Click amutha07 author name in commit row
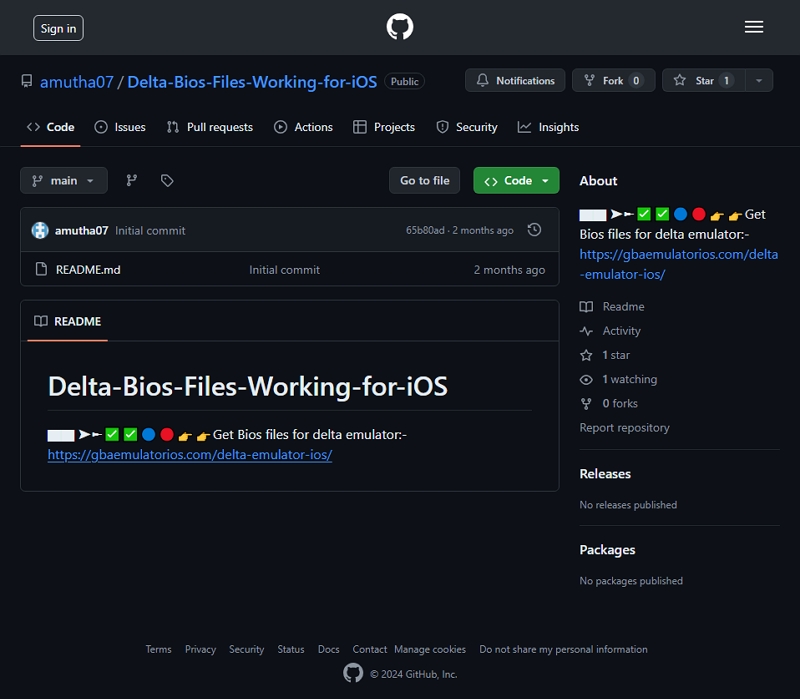 (x=82, y=231)
